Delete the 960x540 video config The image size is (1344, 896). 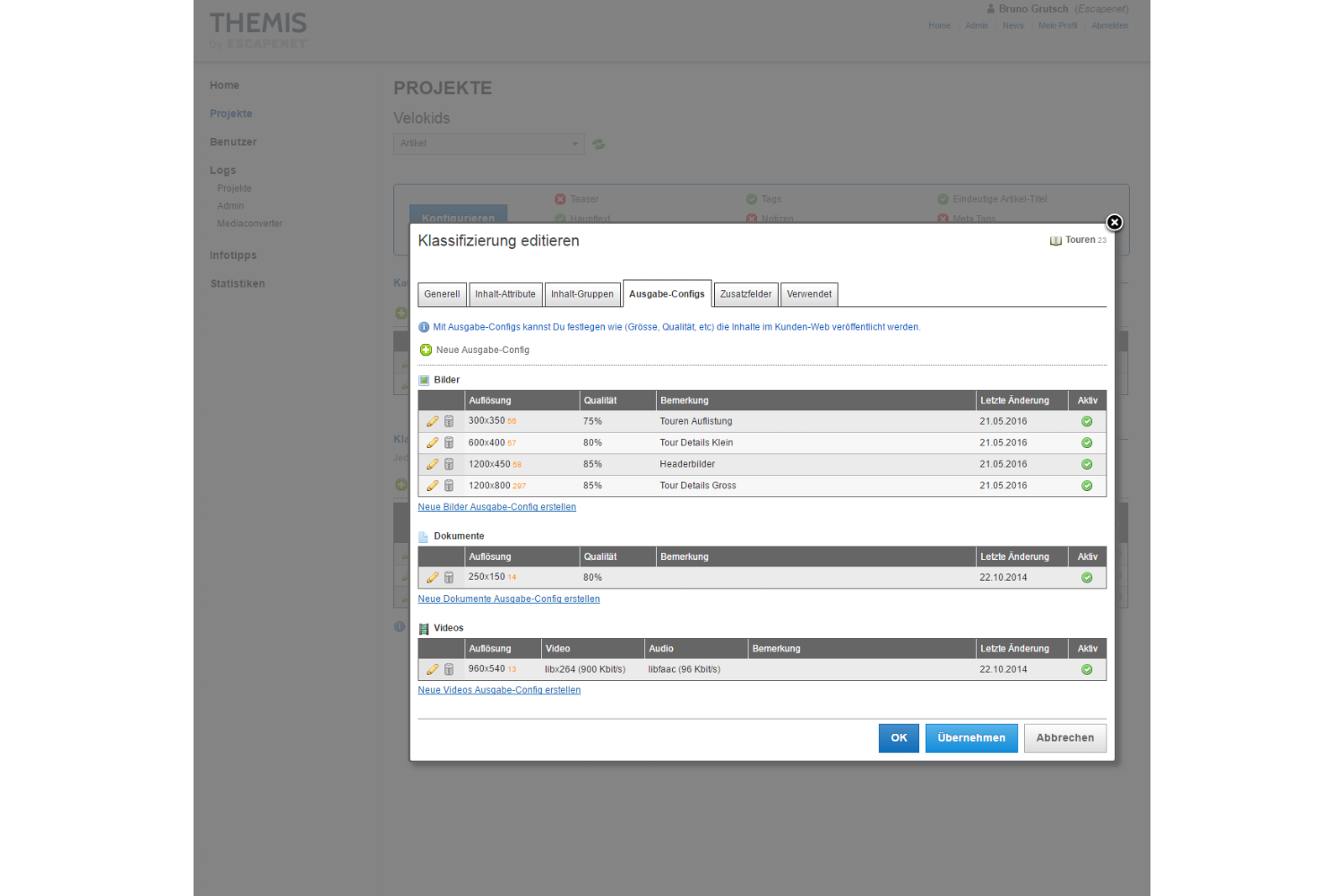tap(449, 669)
